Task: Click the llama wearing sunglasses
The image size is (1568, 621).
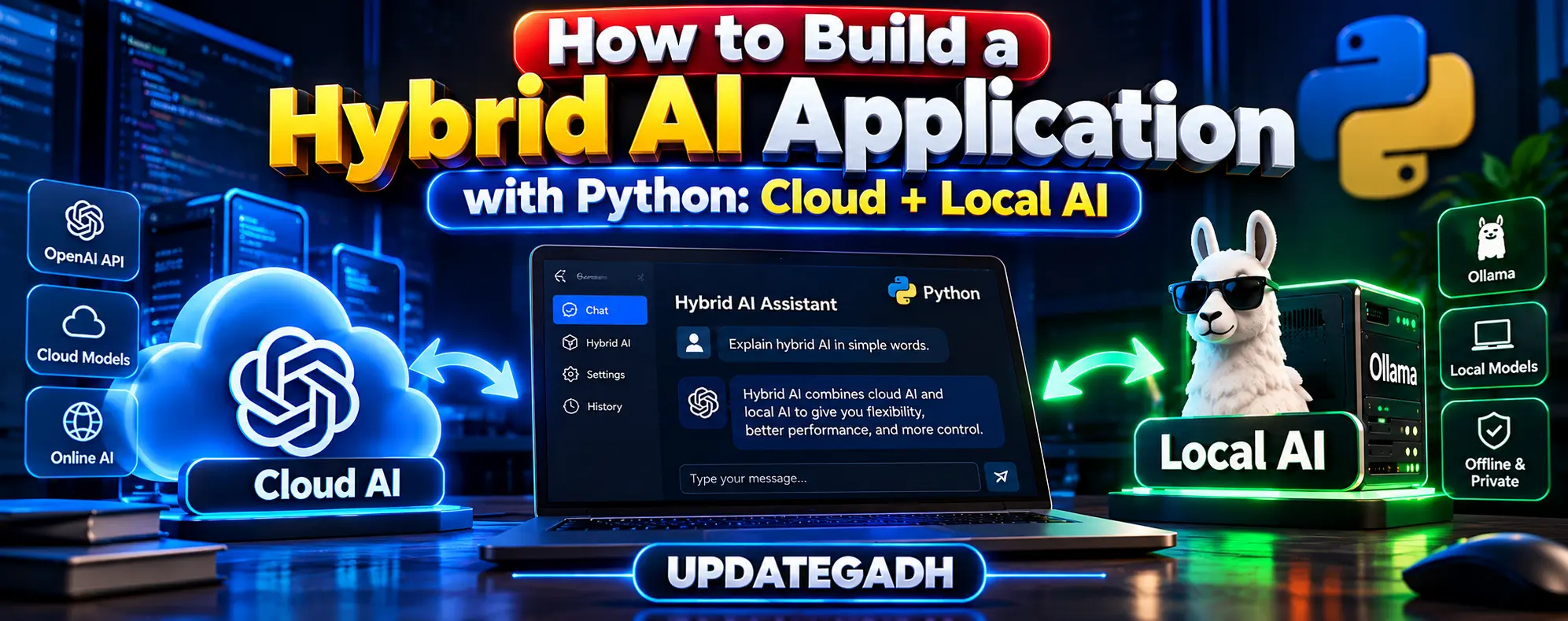Action: point(1237,315)
